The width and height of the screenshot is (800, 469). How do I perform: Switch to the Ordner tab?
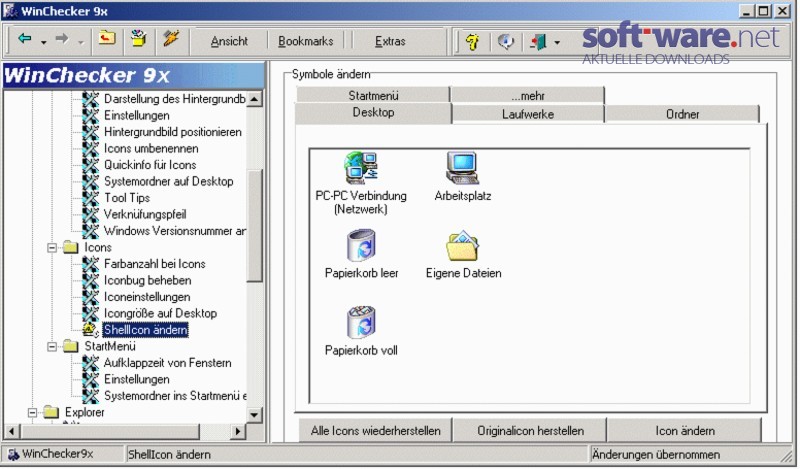(x=682, y=114)
